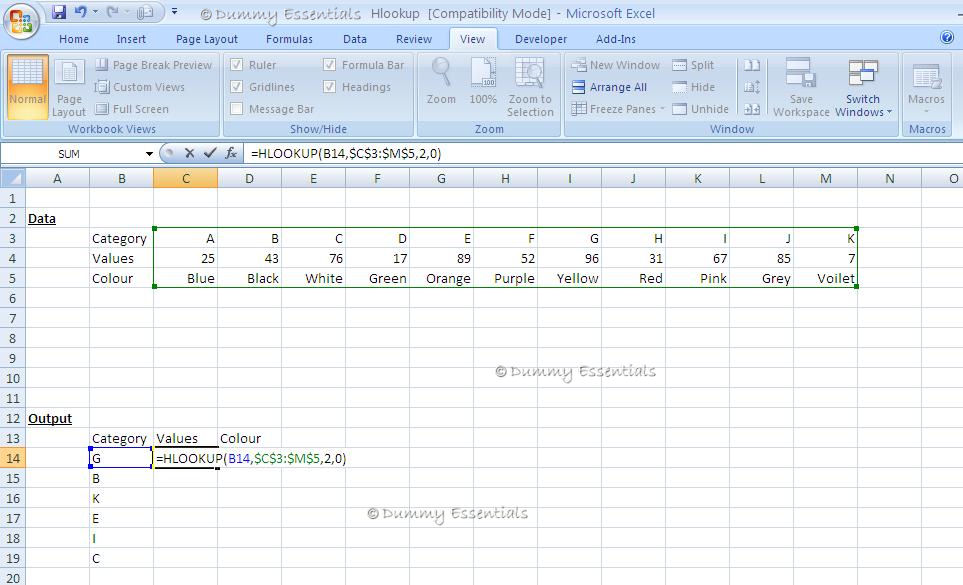Open the Home tab
The image size is (963, 585).
(74, 39)
